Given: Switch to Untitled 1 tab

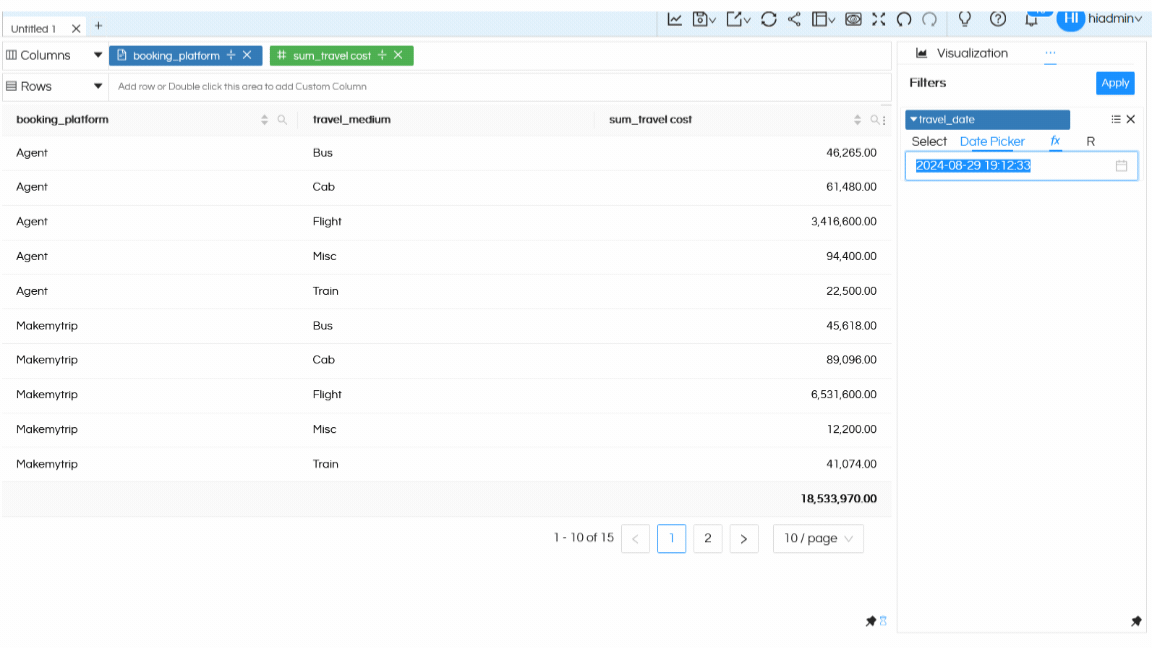Looking at the screenshot, I should point(34,29).
